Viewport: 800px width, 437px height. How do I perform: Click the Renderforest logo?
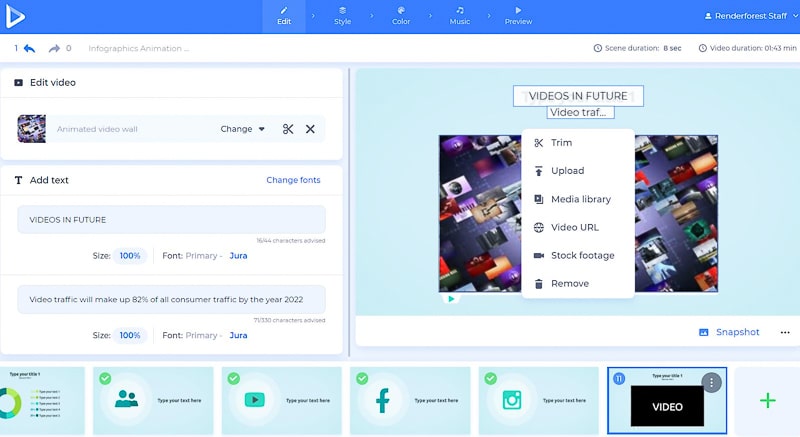pyautogui.click(x=15, y=17)
